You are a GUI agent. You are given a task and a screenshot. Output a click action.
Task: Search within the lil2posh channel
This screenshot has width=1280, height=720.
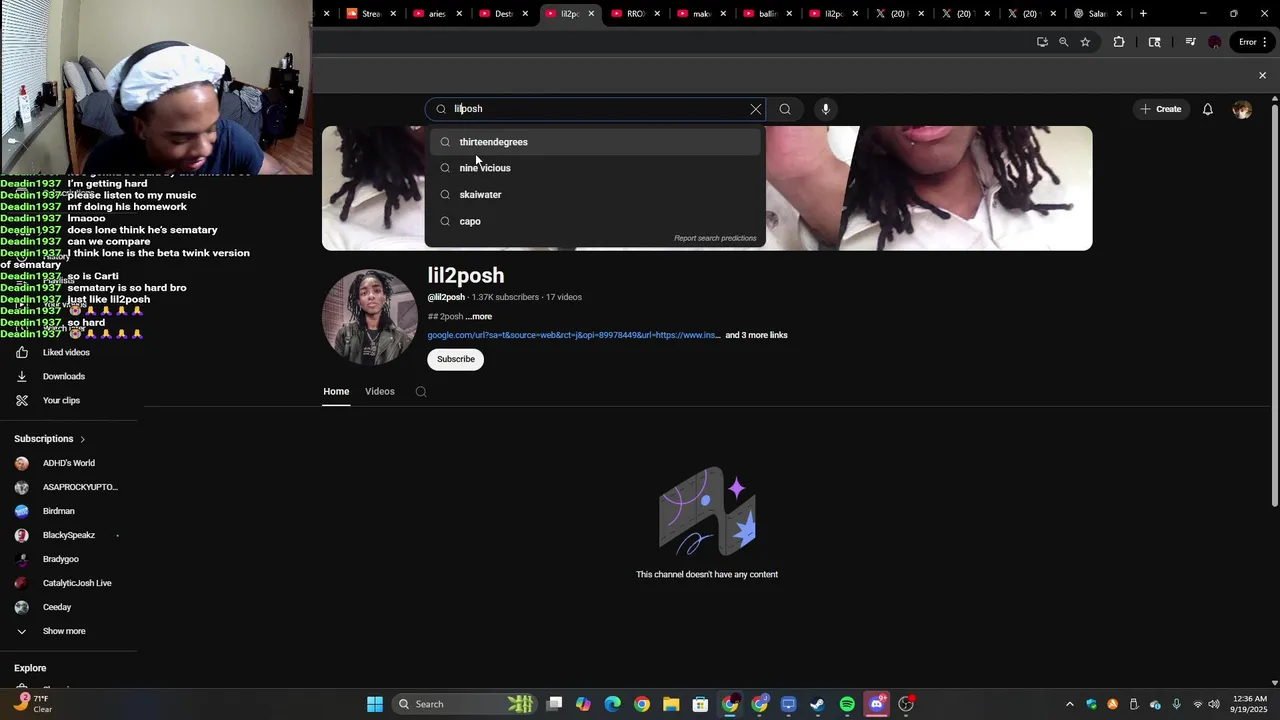[x=421, y=392]
